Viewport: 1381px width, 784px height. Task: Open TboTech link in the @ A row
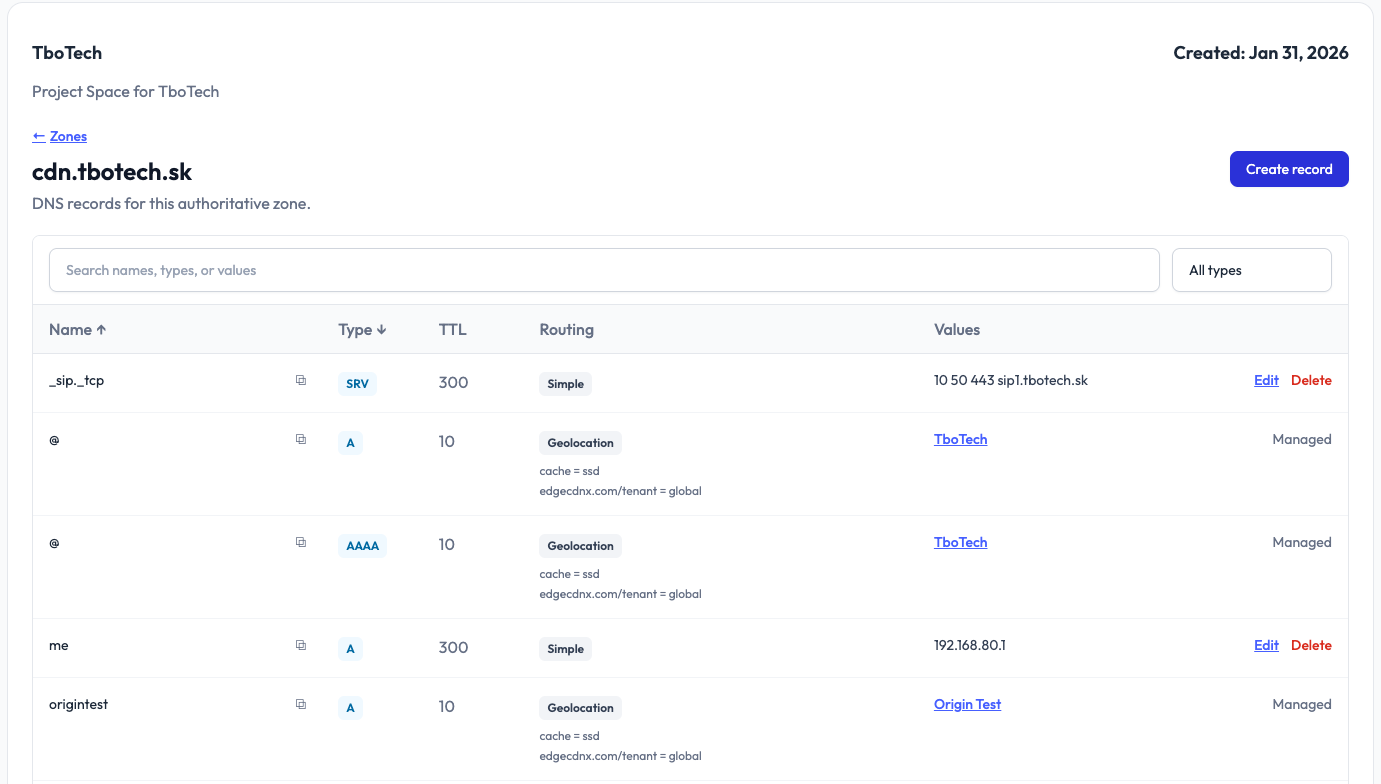click(x=961, y=439)
